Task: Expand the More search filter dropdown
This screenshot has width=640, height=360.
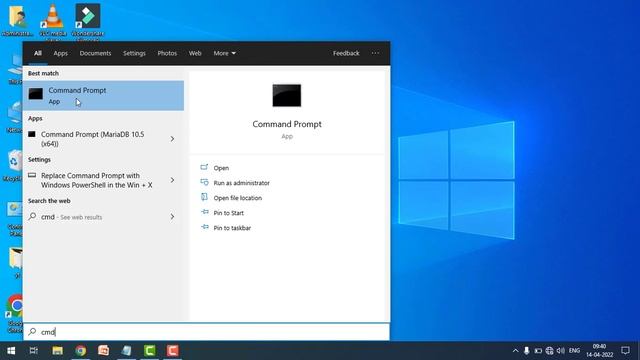Action: pos(224,53)
